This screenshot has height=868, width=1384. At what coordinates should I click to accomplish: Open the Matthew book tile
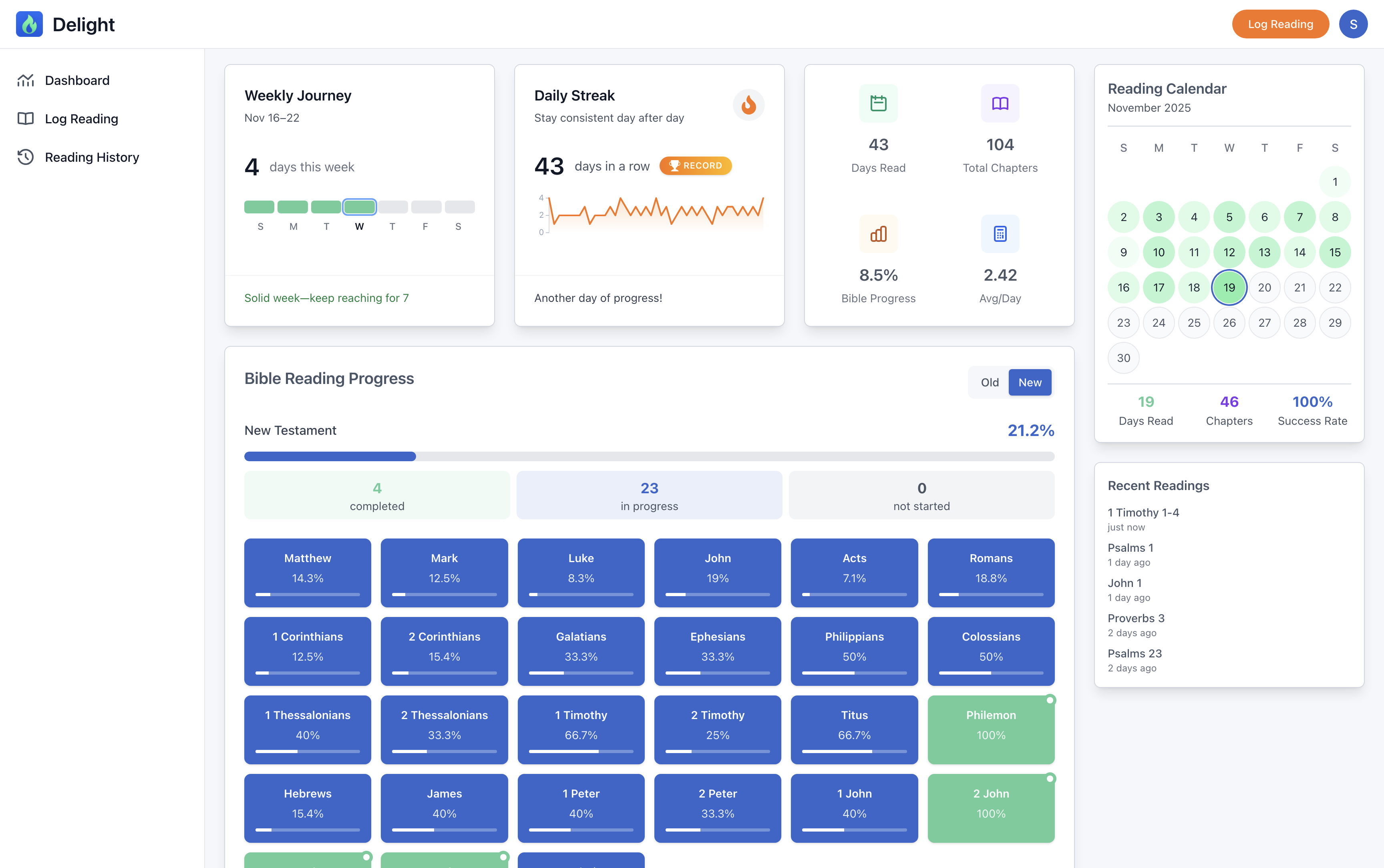[307, 573]
